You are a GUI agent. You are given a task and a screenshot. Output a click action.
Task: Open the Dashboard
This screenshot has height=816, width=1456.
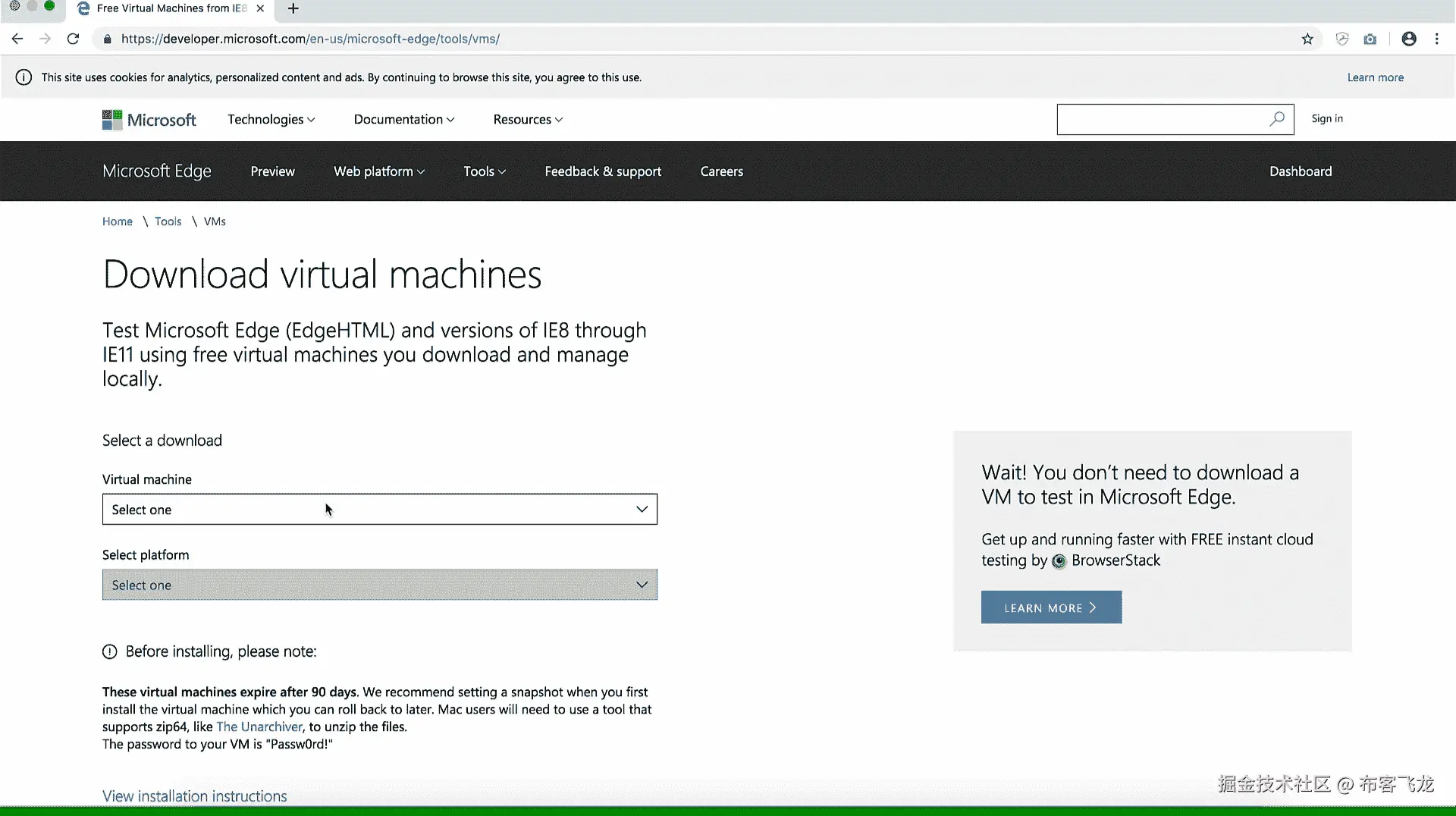pyautogui.click(x=1301, y=171)
